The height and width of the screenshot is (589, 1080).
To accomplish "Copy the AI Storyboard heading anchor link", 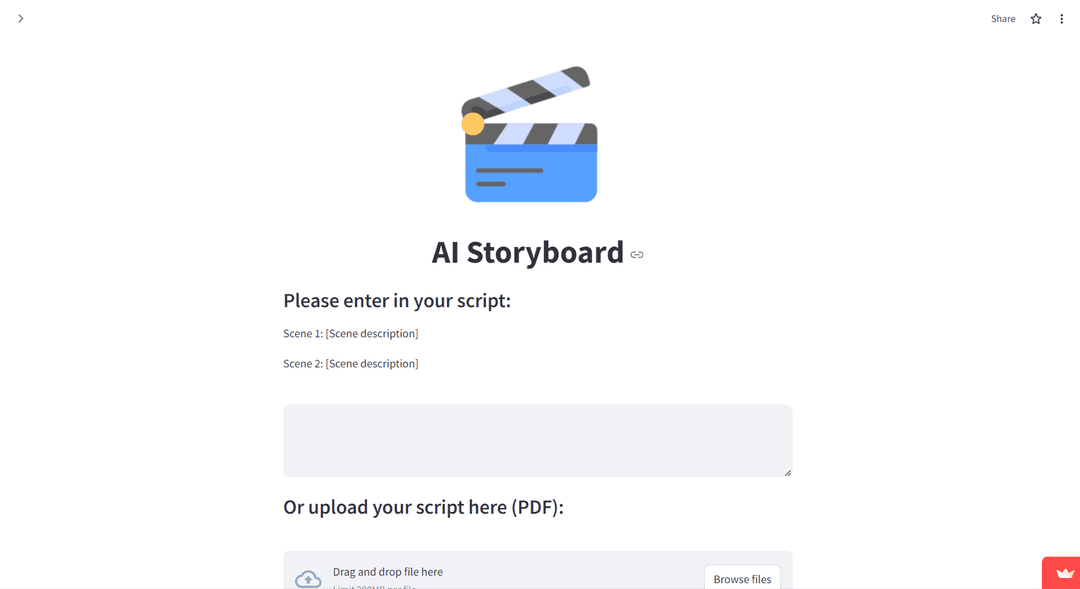I will coord(637,255).
